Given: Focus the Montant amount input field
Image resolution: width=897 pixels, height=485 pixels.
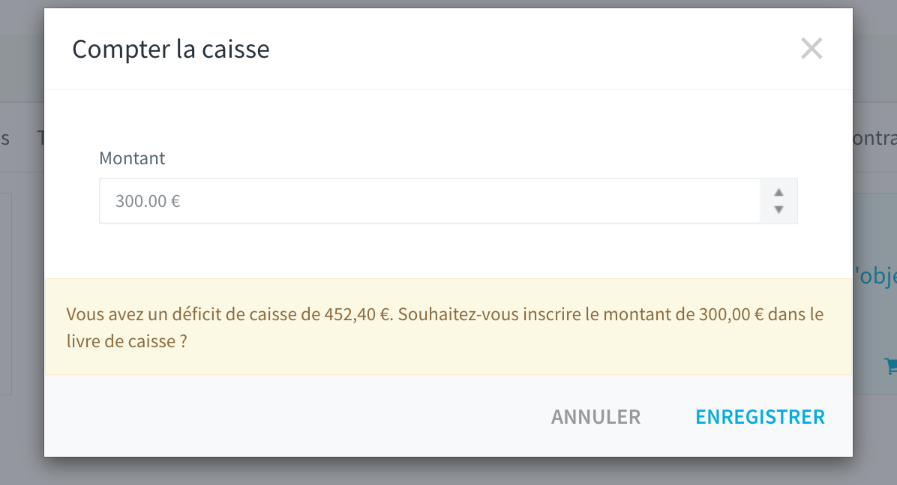Looking at the screenshot, I should 430,201.
